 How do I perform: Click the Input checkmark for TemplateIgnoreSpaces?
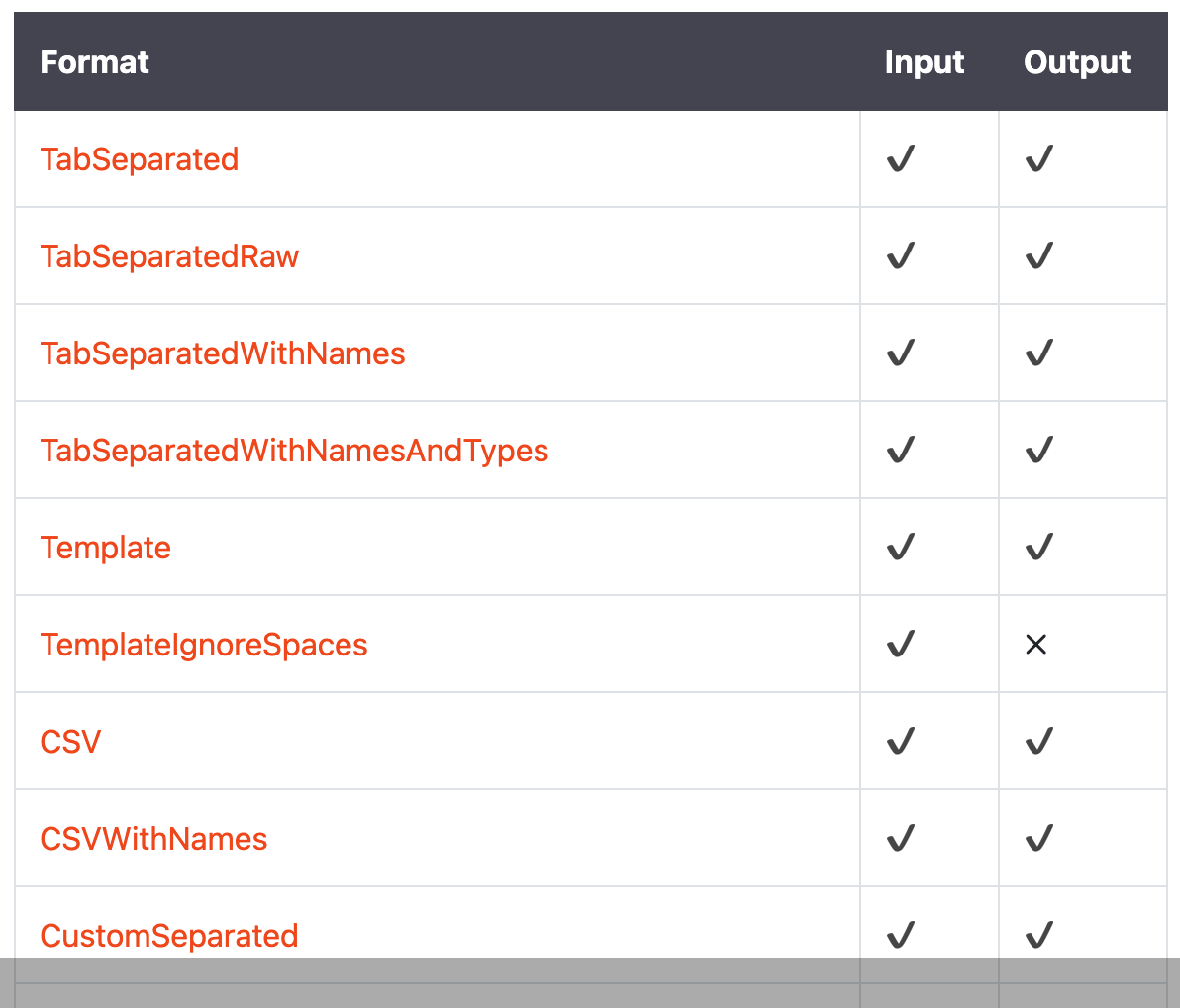pos(901,644)
